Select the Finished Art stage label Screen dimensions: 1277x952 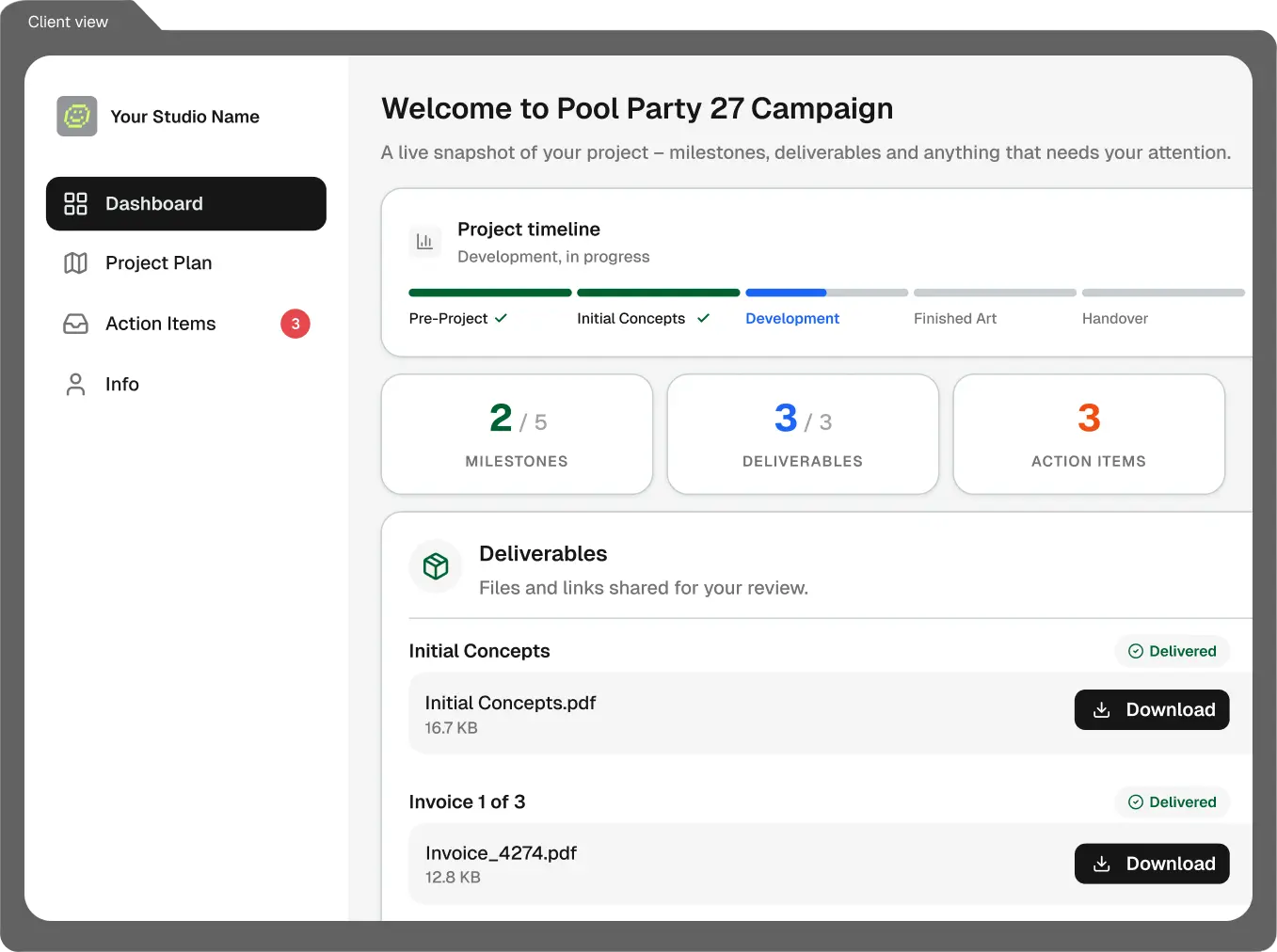tap(955, 319)
